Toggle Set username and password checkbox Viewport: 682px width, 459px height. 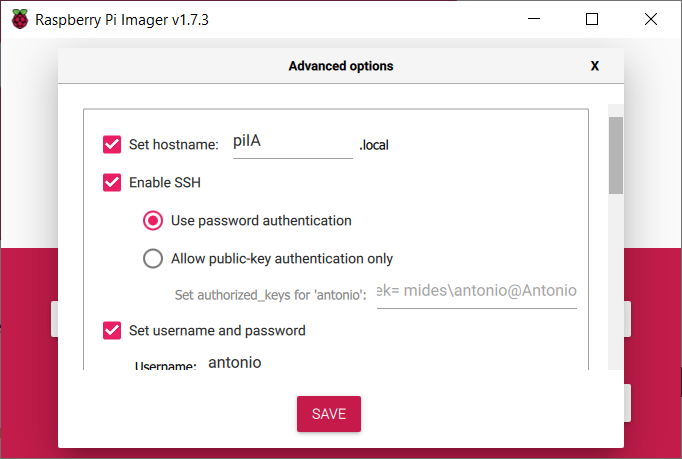(112, 330)
